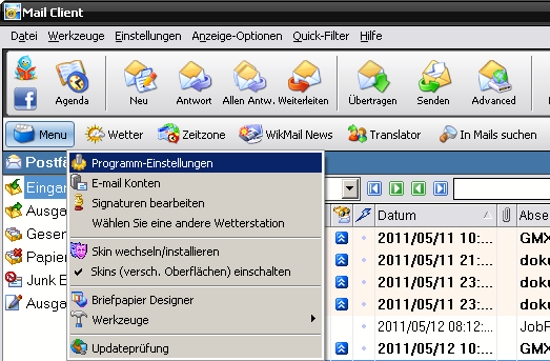Open the Datei menu
The image size is (550, 361).
point(24,36)
